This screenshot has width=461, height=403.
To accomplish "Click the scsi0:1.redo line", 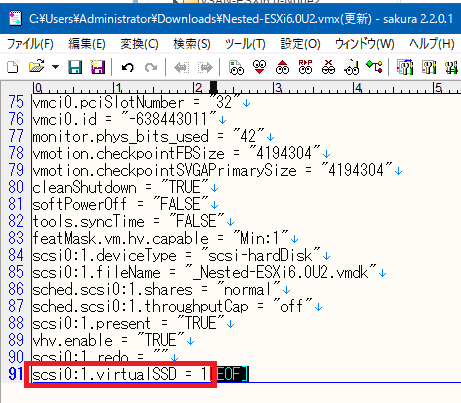I will (x=101, y=357).
